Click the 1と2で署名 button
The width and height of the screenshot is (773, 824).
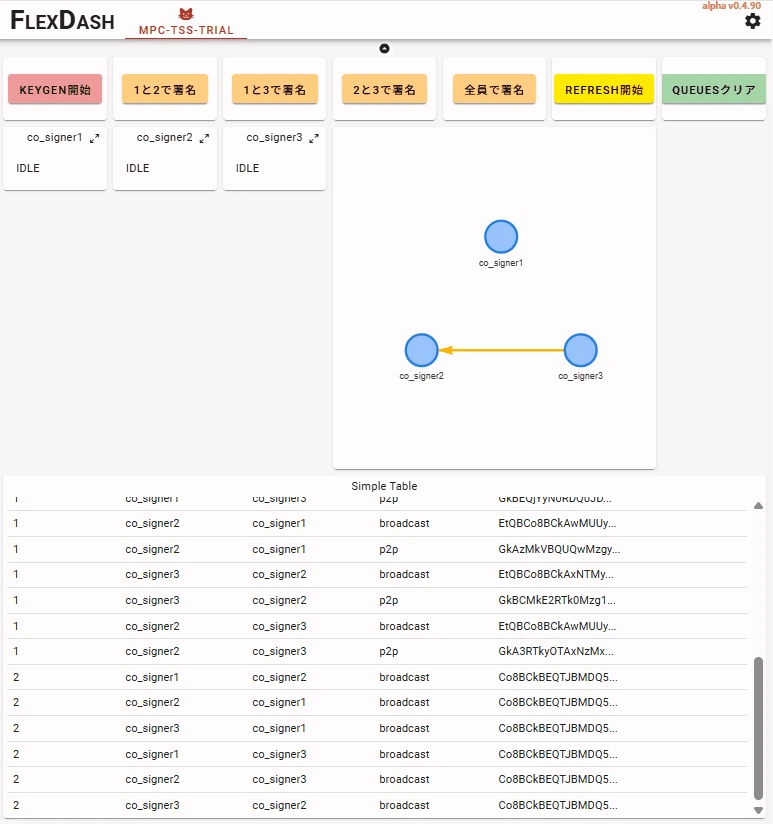pyautogui.click(x=165, y=89)
